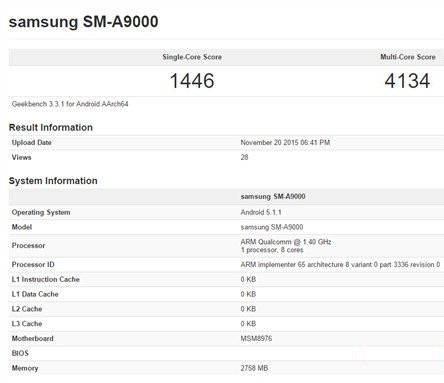Click 0 KB in L2 Cache row
444x383 pixels.
pos(248,309)
